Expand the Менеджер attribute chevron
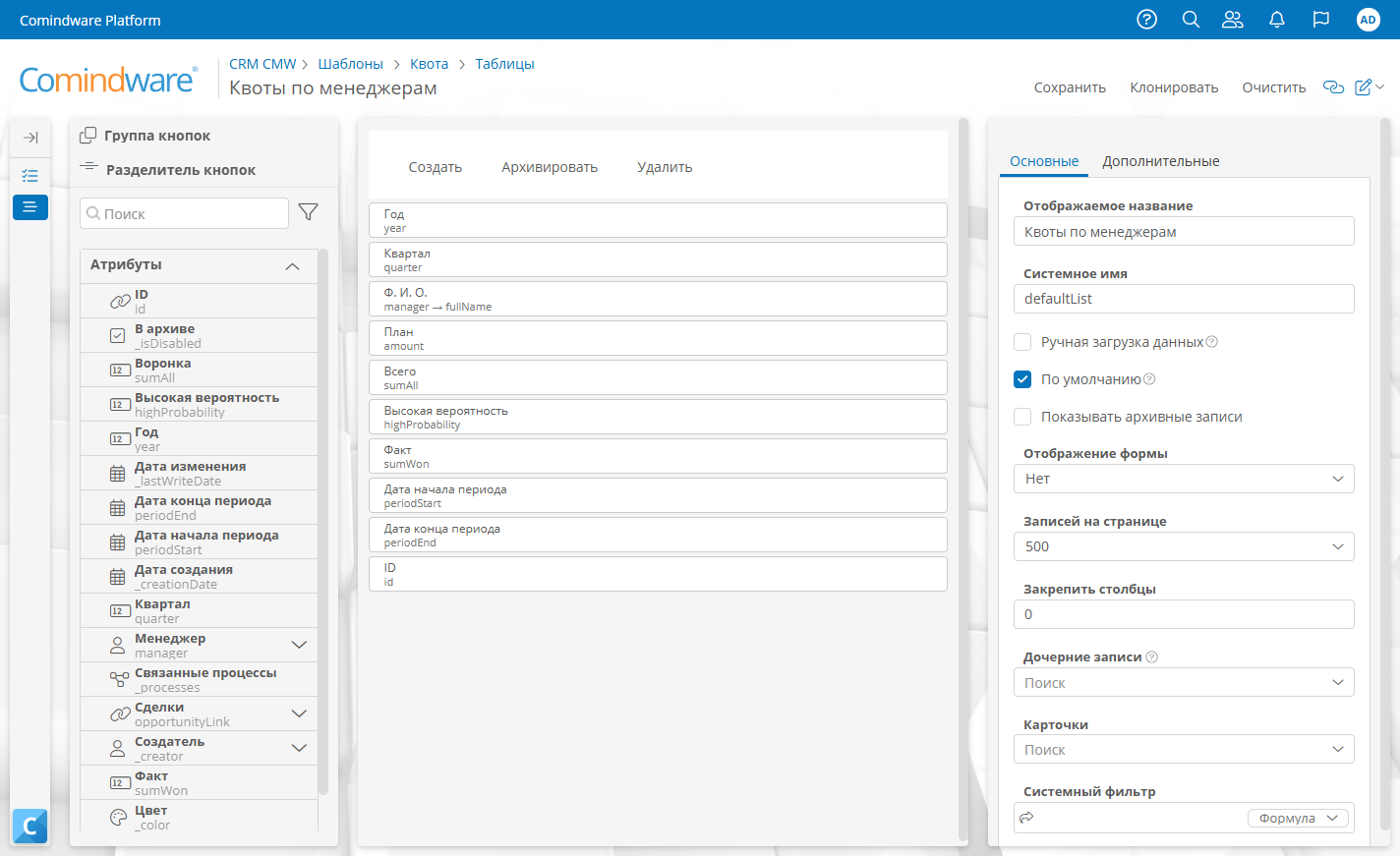The height and width of the screenshot is (856, 1400). click(x=300, y=645)
